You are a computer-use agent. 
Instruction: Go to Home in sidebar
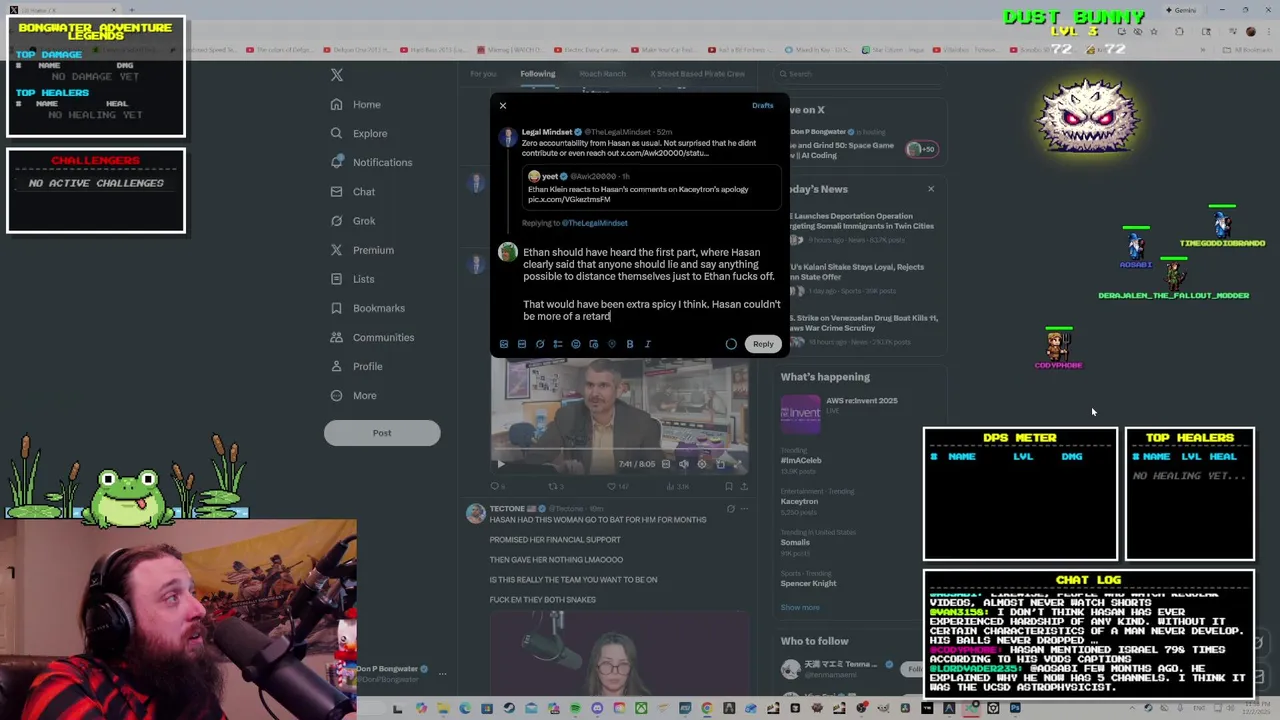356,104
